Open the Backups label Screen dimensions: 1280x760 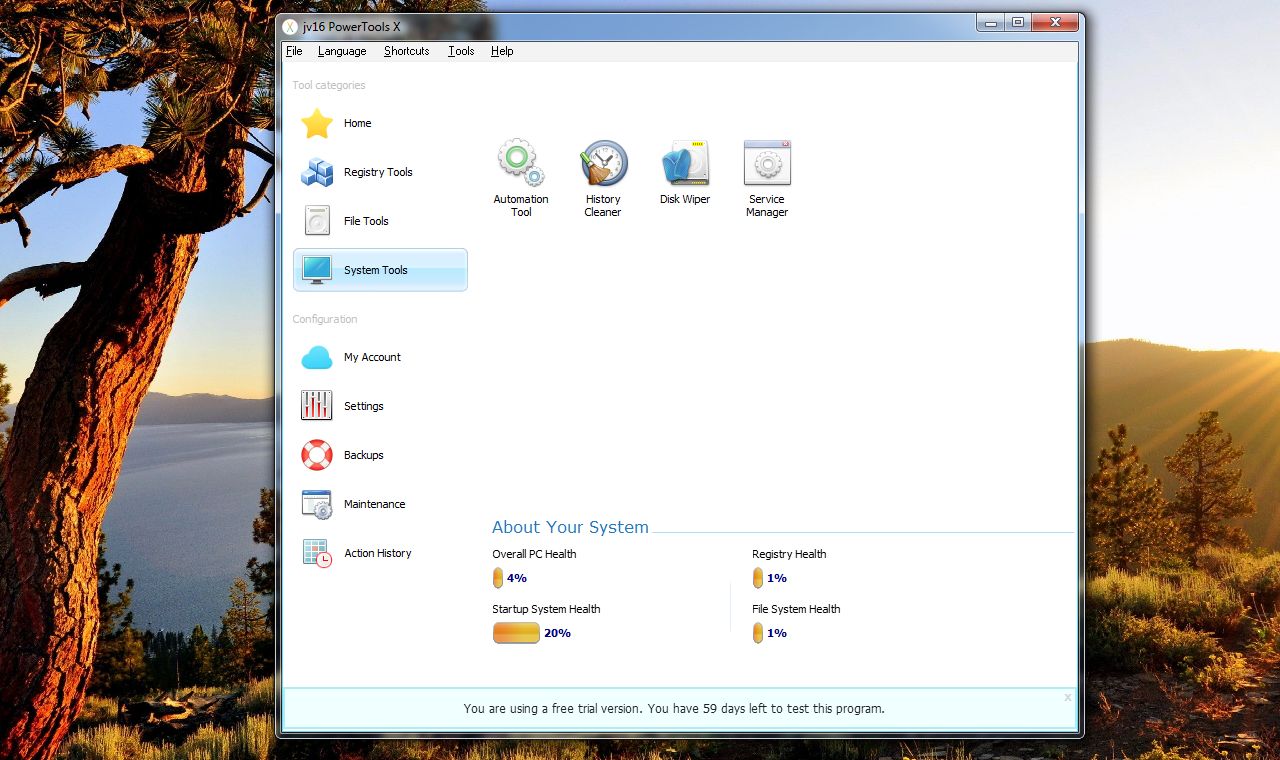[363, 455]
